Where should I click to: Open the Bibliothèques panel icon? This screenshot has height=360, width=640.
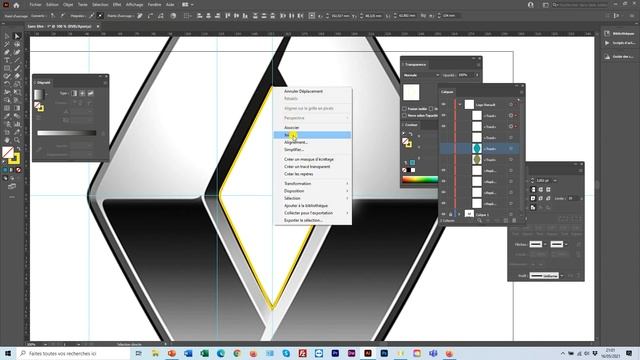(x=607, y=33)
